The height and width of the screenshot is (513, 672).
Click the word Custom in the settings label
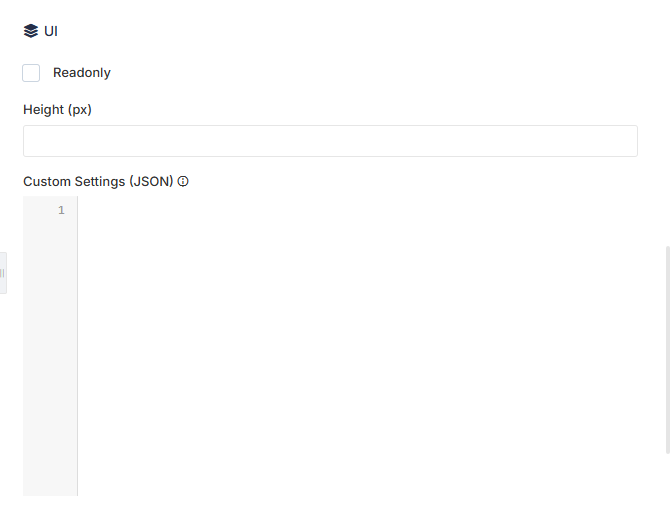[x=47, y=181]
